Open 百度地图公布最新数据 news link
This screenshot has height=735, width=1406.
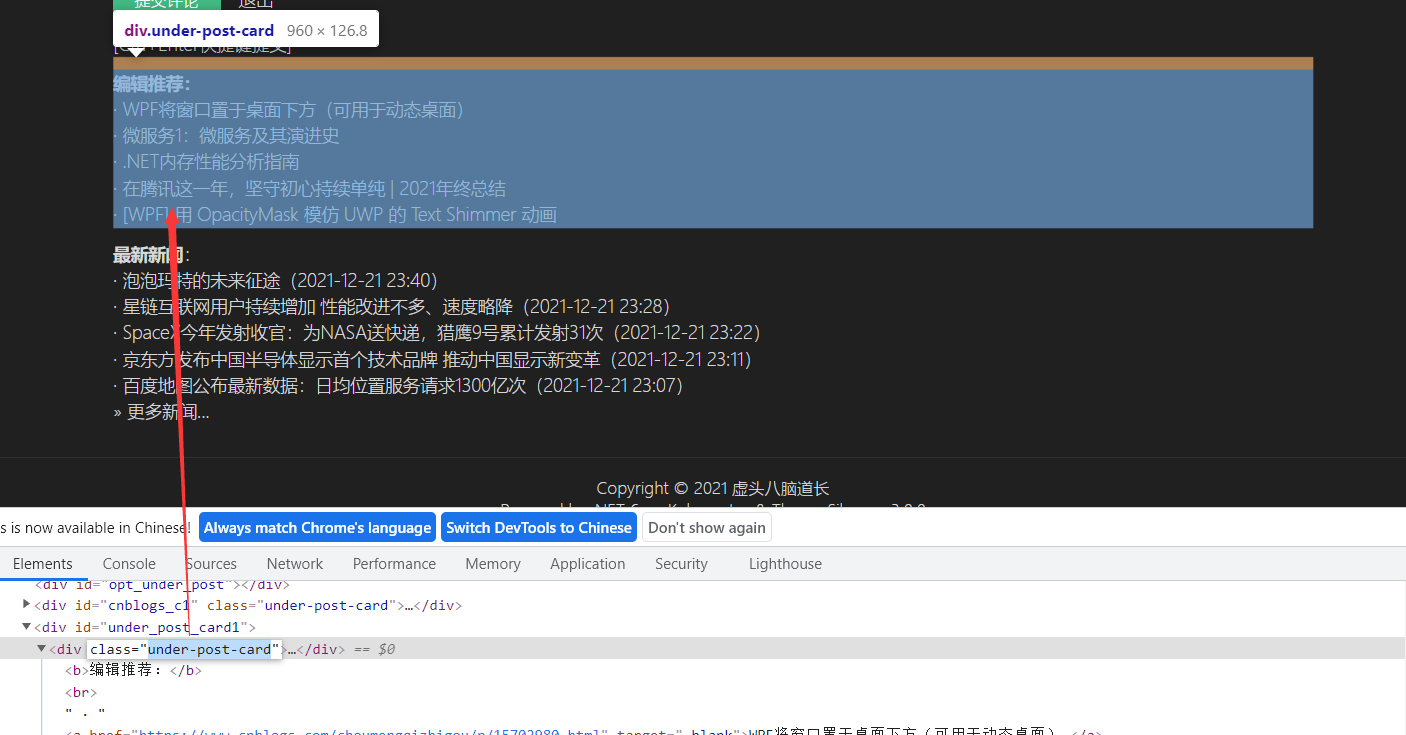(324, 385)
